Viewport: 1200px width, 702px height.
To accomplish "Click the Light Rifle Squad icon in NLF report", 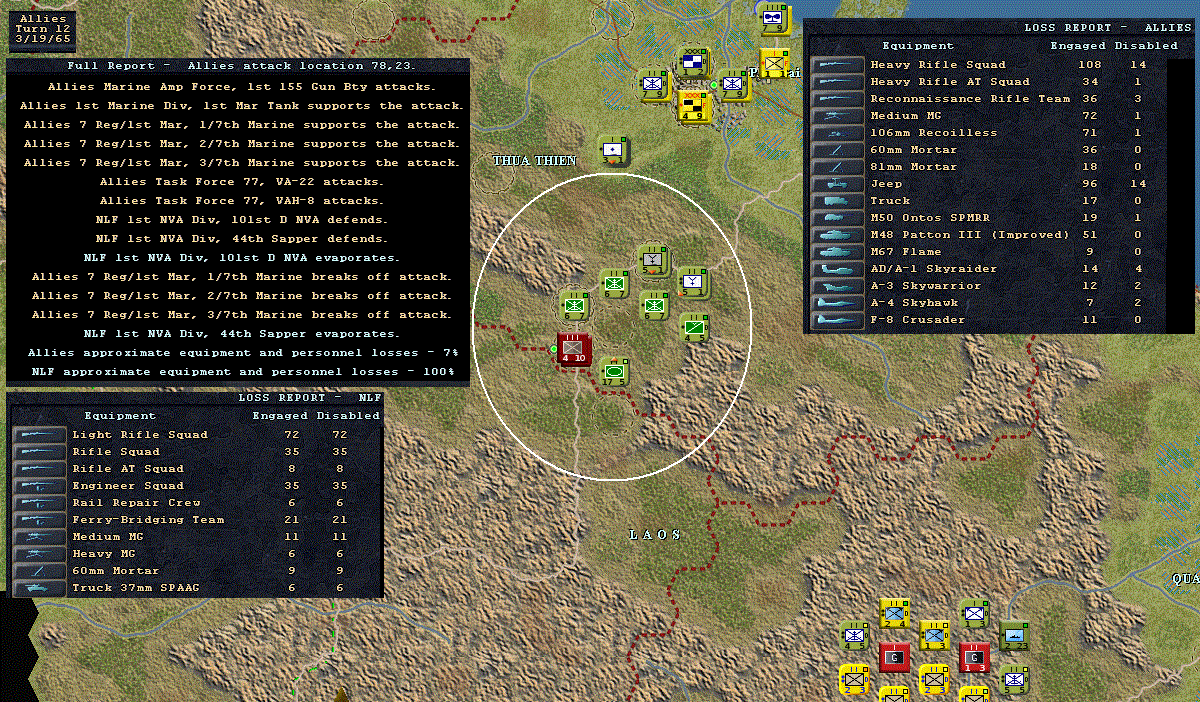I will click(x=38, y=435).
